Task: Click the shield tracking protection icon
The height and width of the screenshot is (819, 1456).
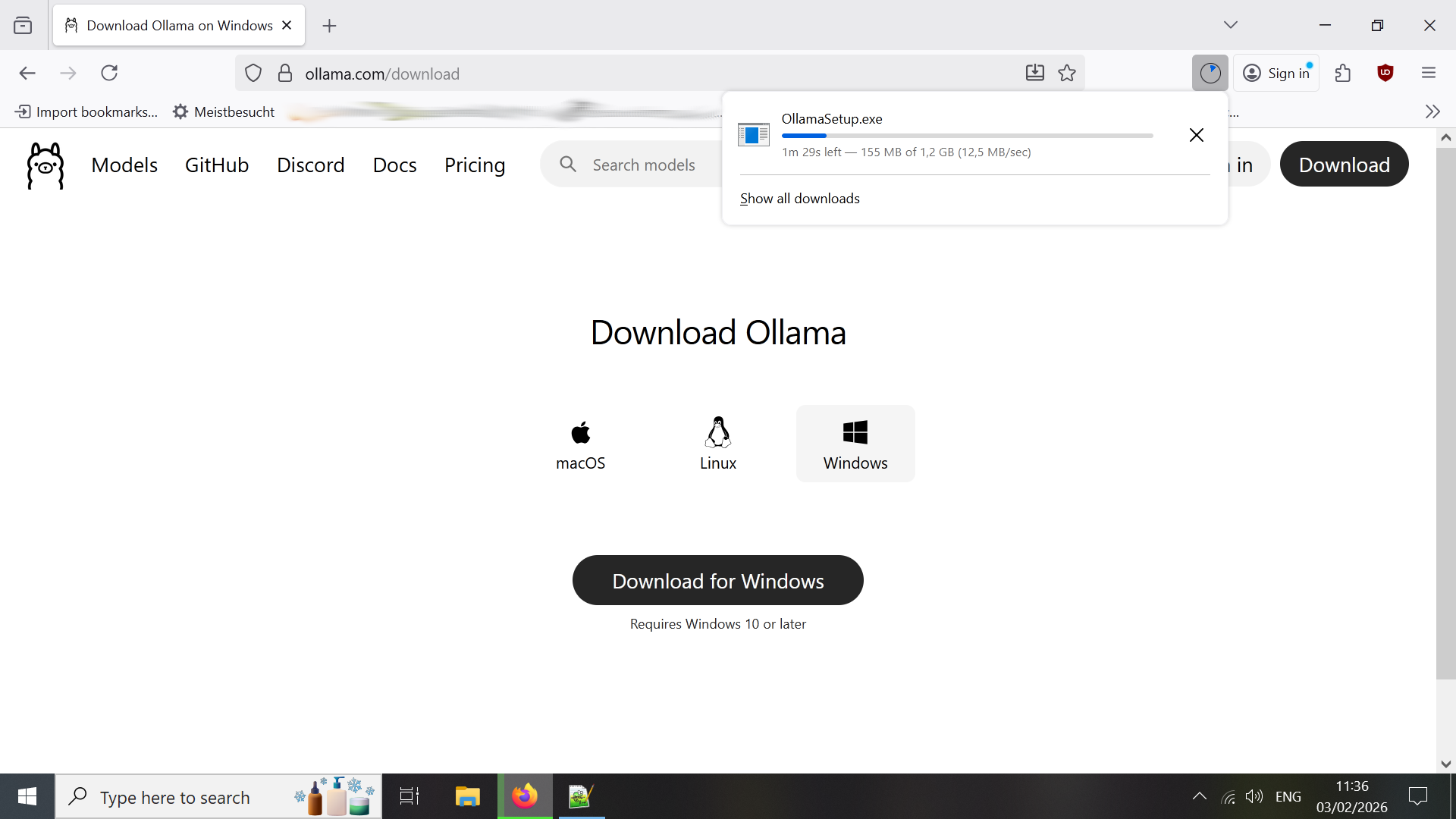Action: click(x=253, y=73)
